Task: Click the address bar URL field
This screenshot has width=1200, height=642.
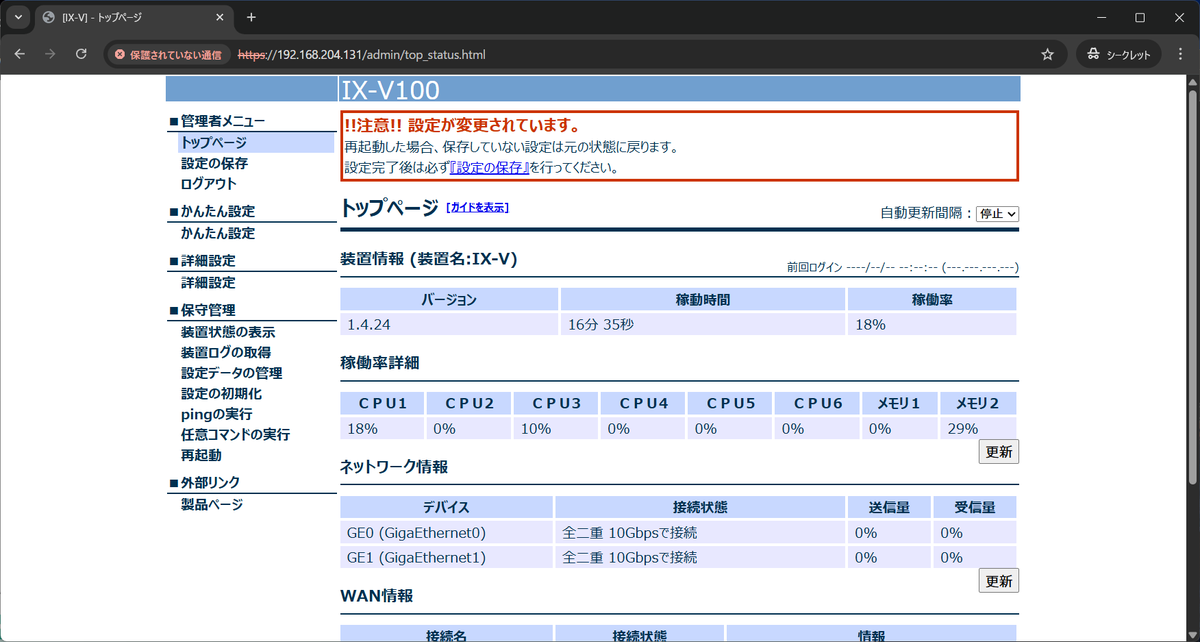Action: point(640,55)
